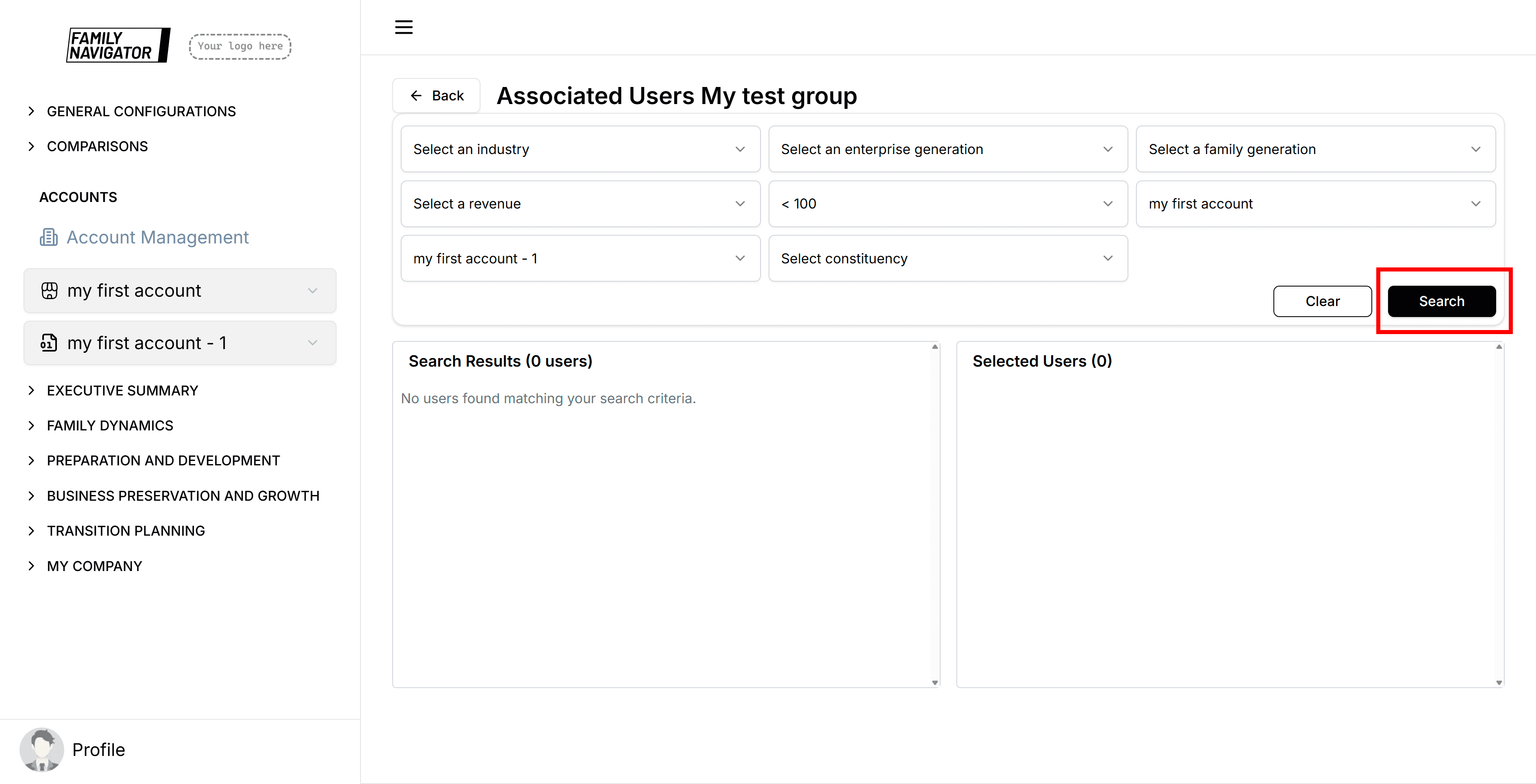Click the back arrow icon
Image resolution: width=1536 pixels, height=784 pixels.
(416, 96)
